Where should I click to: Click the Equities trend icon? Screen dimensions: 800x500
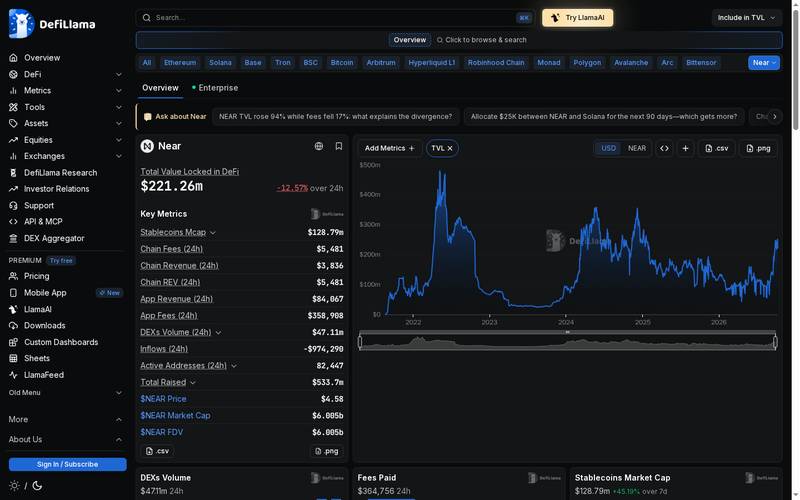click(13, 140)
